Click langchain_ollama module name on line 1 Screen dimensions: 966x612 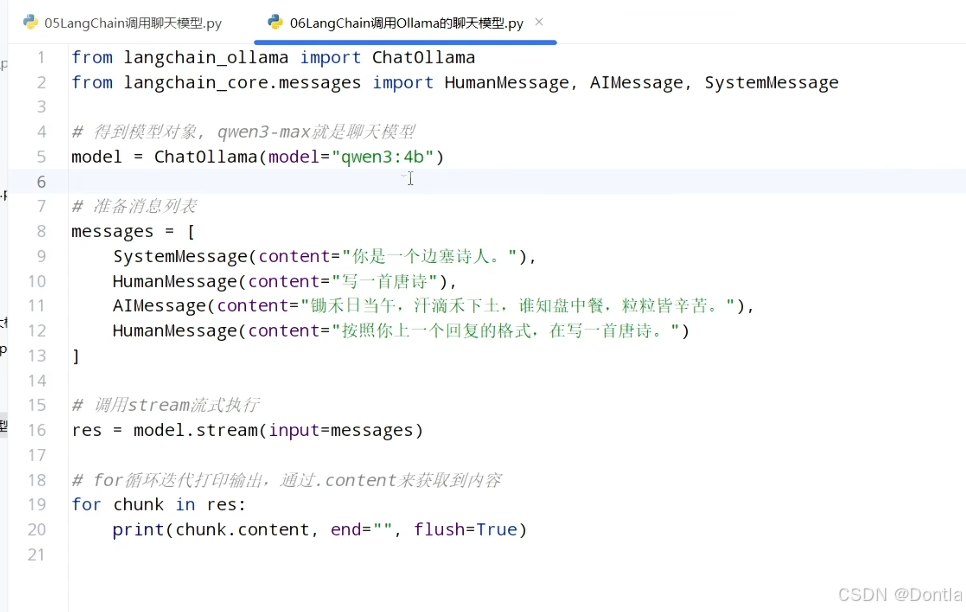pyautogui.click(x=206, y=57)
